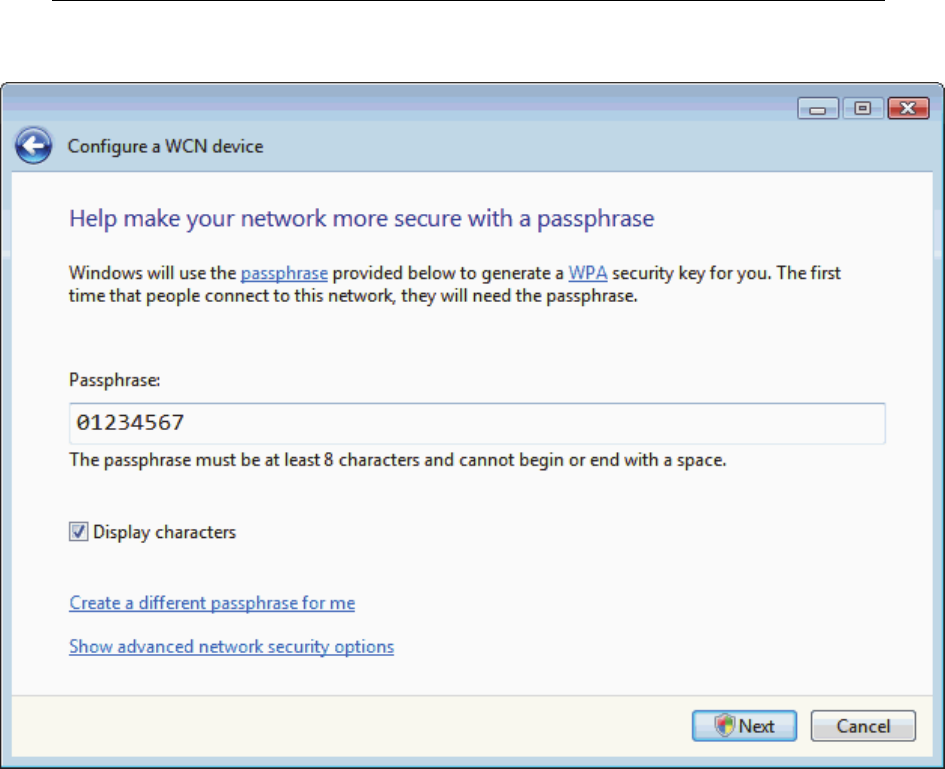
Task: Open the WPA help link
Action: point(586,272)
